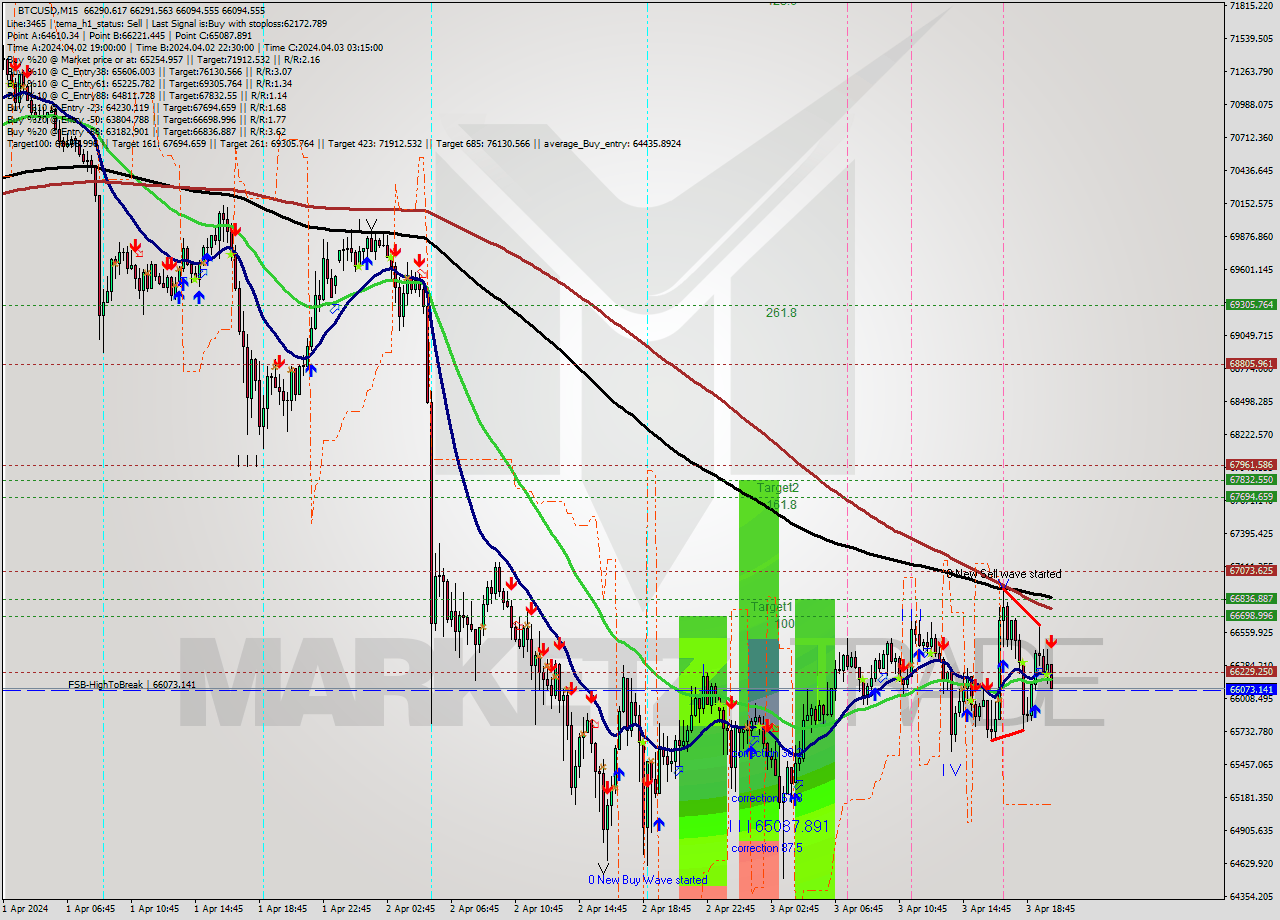This screenshot has height=920, width=1280.
Task: Select the red sell arrow above the latest candle
Action: (1051, 641)
